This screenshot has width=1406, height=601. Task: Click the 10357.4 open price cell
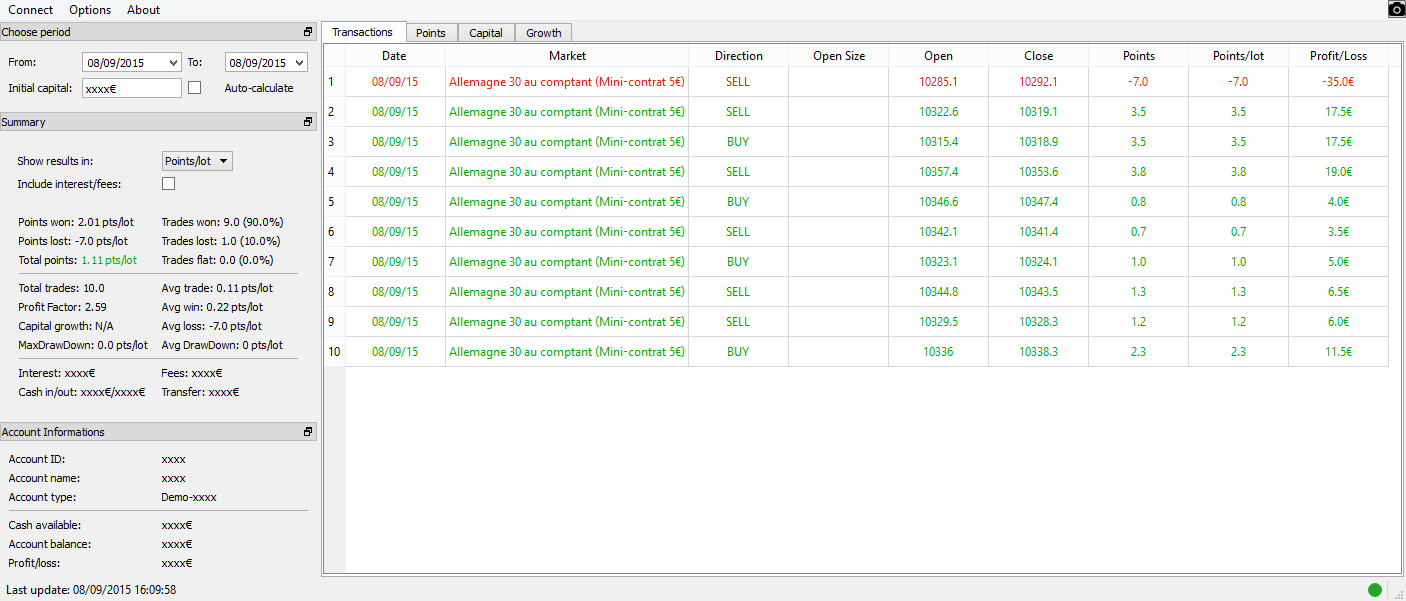938,172
